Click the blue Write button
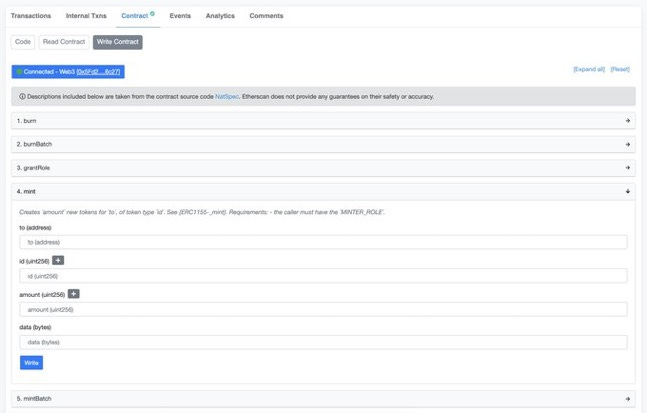 point(31,363)
